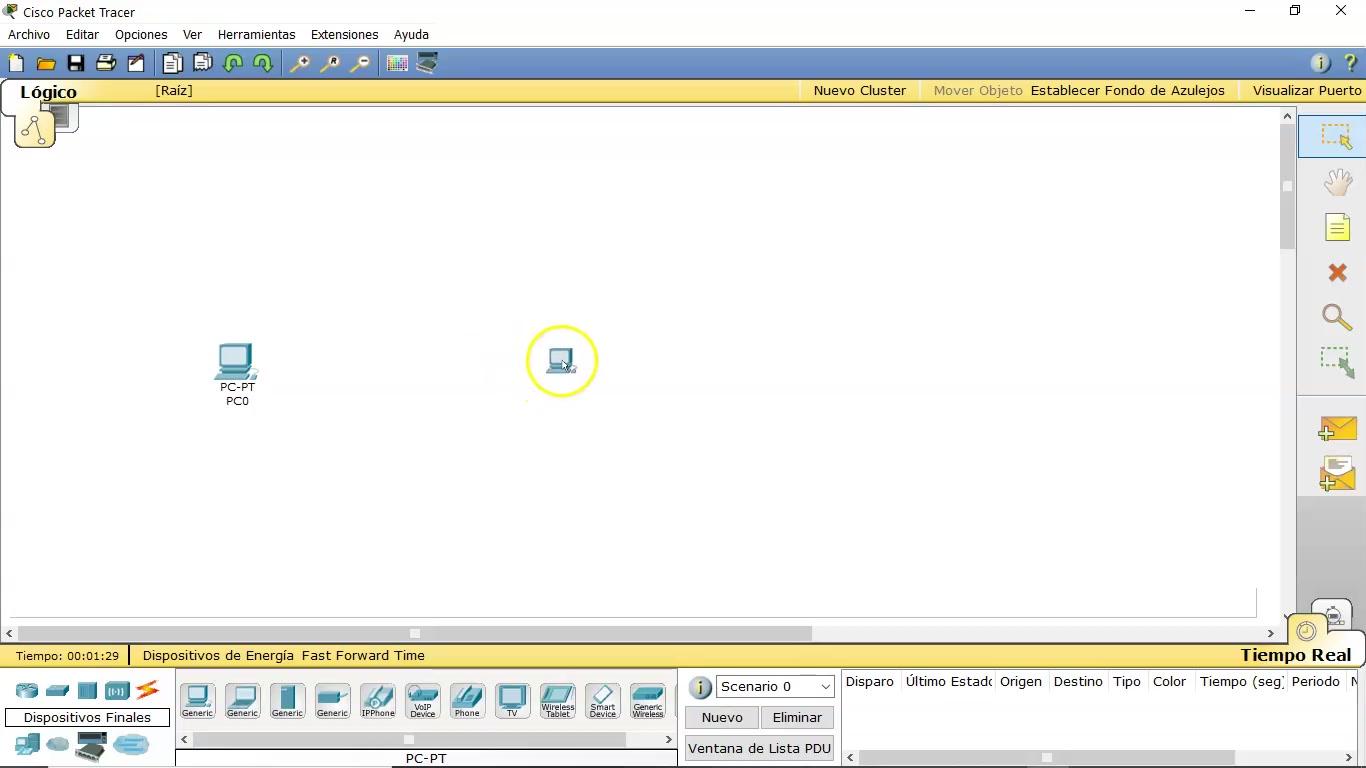Reset zoom with the R magnifier
The height and width of the screenshot is (768, 1366).
[329, 63]
